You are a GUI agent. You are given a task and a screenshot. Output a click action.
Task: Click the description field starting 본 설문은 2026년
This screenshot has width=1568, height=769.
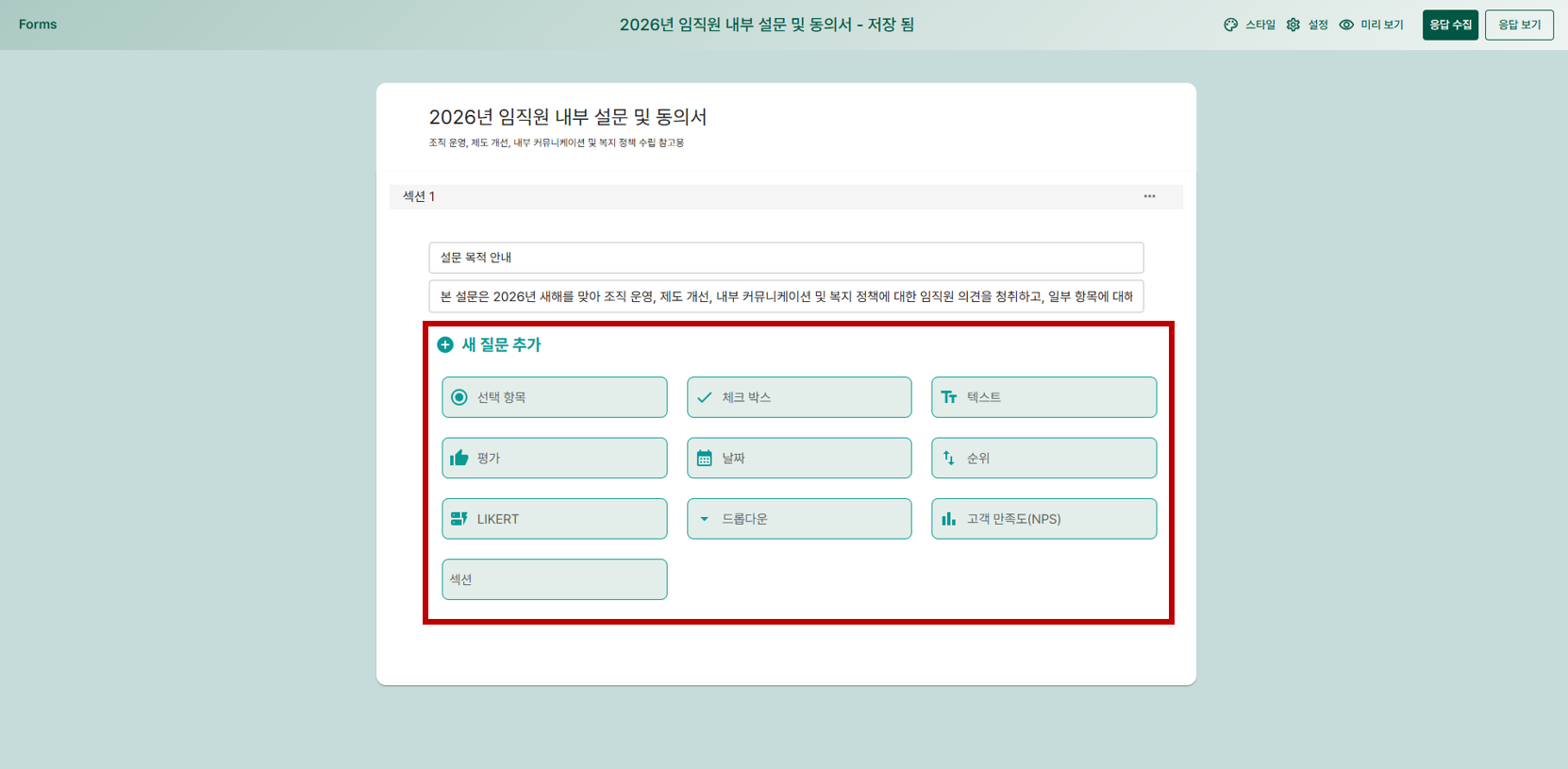pyautogui.click(x=786, y=296)
